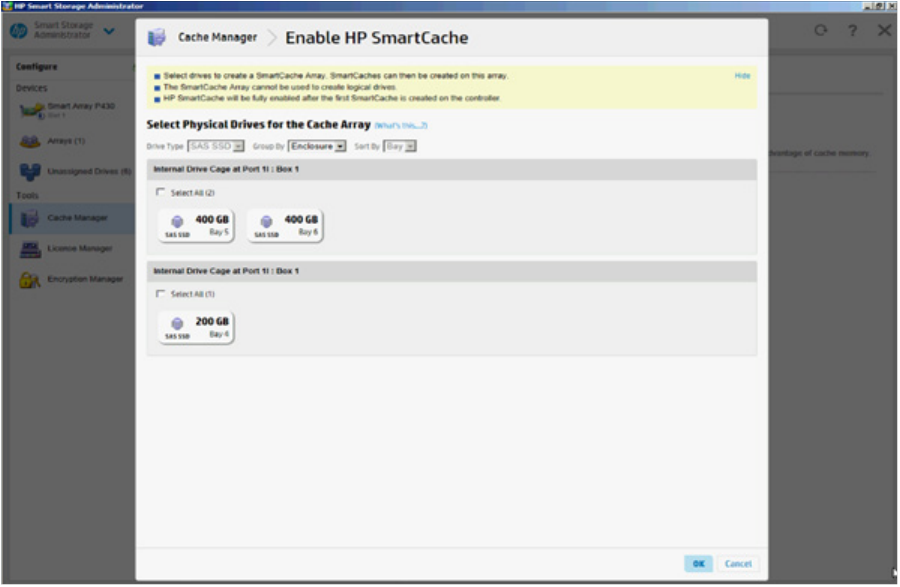This screenshot has width=900, height=587.
Task: Open Arrays (1) in sidebar
Action: coord(66,141)
